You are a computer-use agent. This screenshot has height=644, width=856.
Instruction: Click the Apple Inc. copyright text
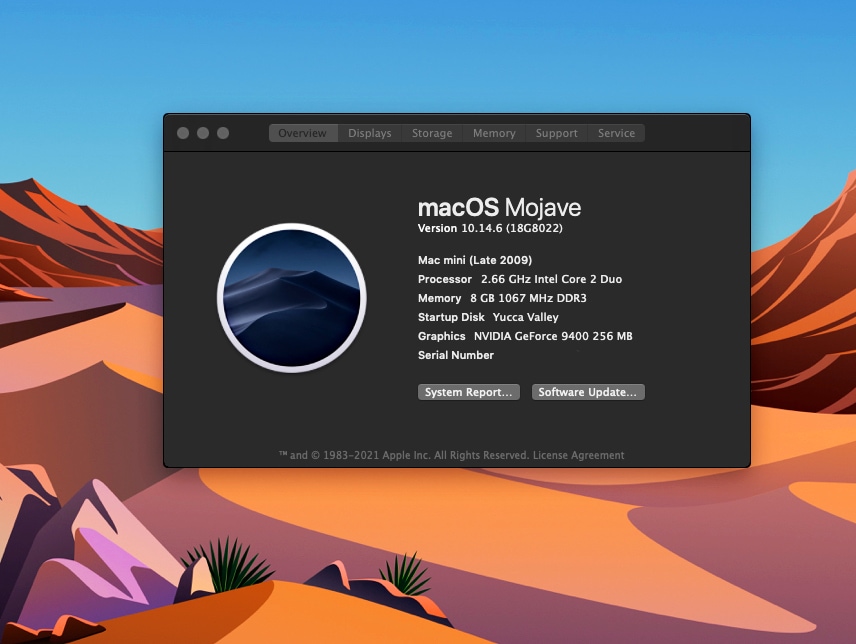403,455
